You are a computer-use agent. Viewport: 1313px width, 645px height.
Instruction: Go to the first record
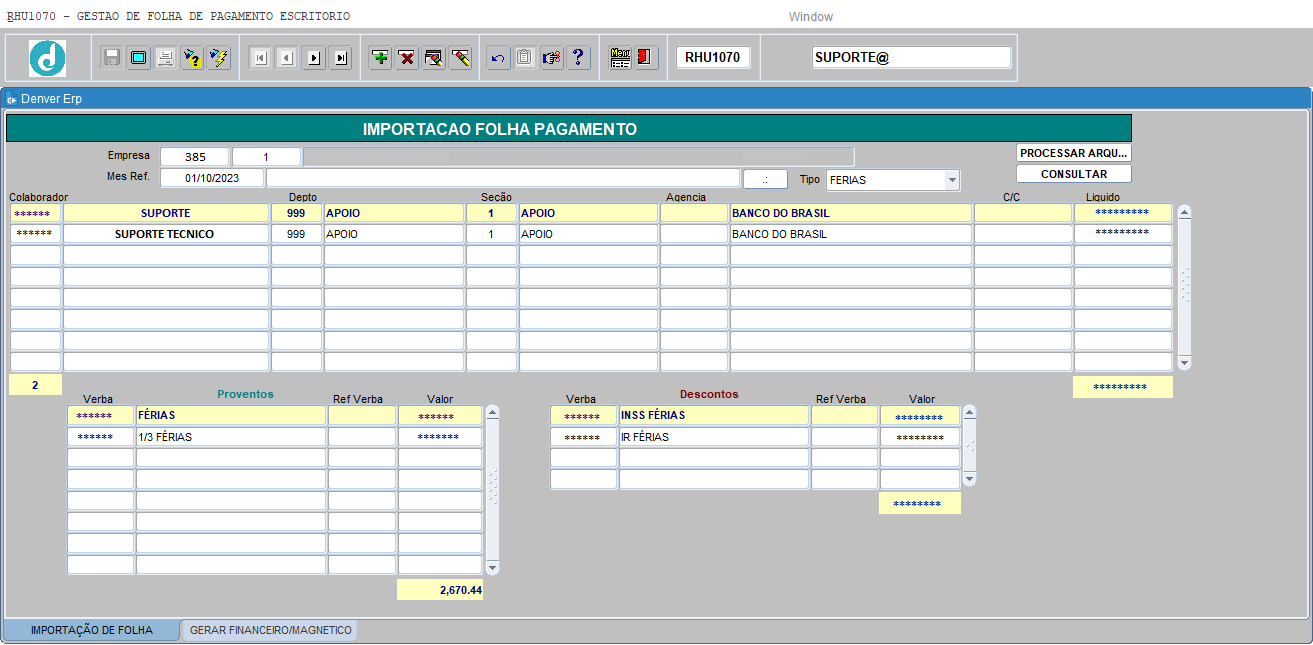coord(260,58)
